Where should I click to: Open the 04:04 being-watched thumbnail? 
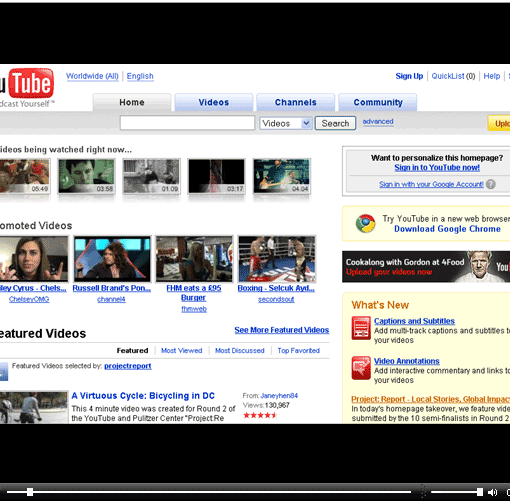point(282,176)
